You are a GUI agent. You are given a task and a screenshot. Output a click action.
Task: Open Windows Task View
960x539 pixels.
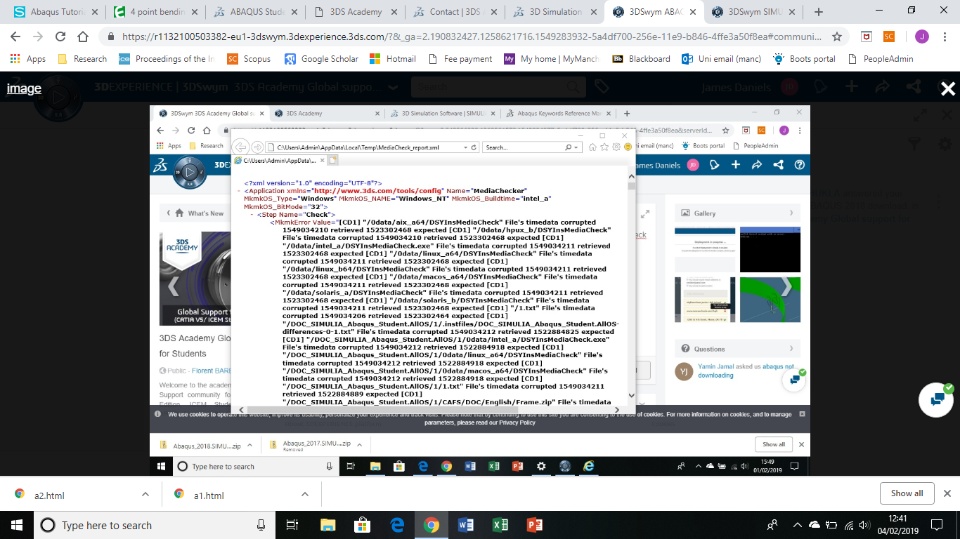click(292, 525)
